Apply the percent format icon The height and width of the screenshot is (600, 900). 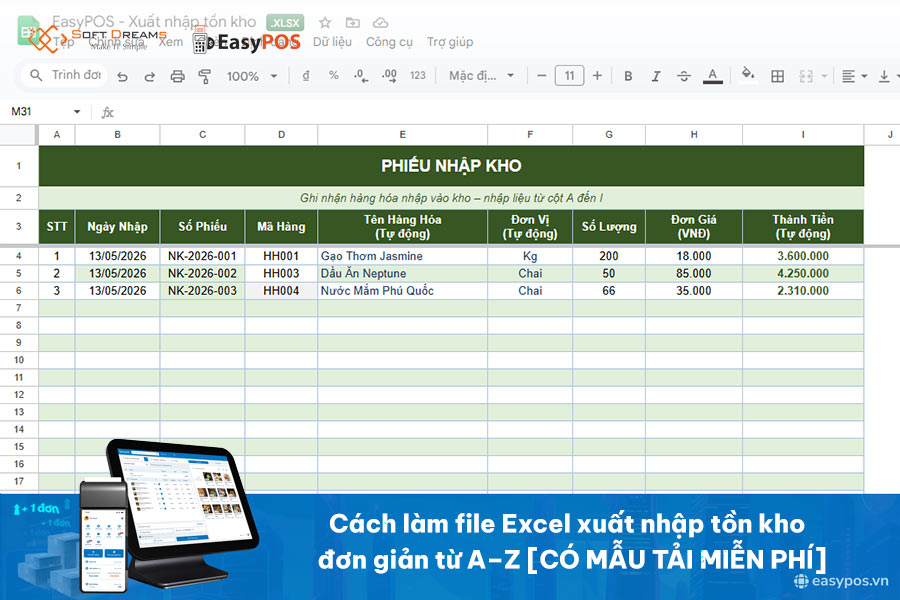333,76
